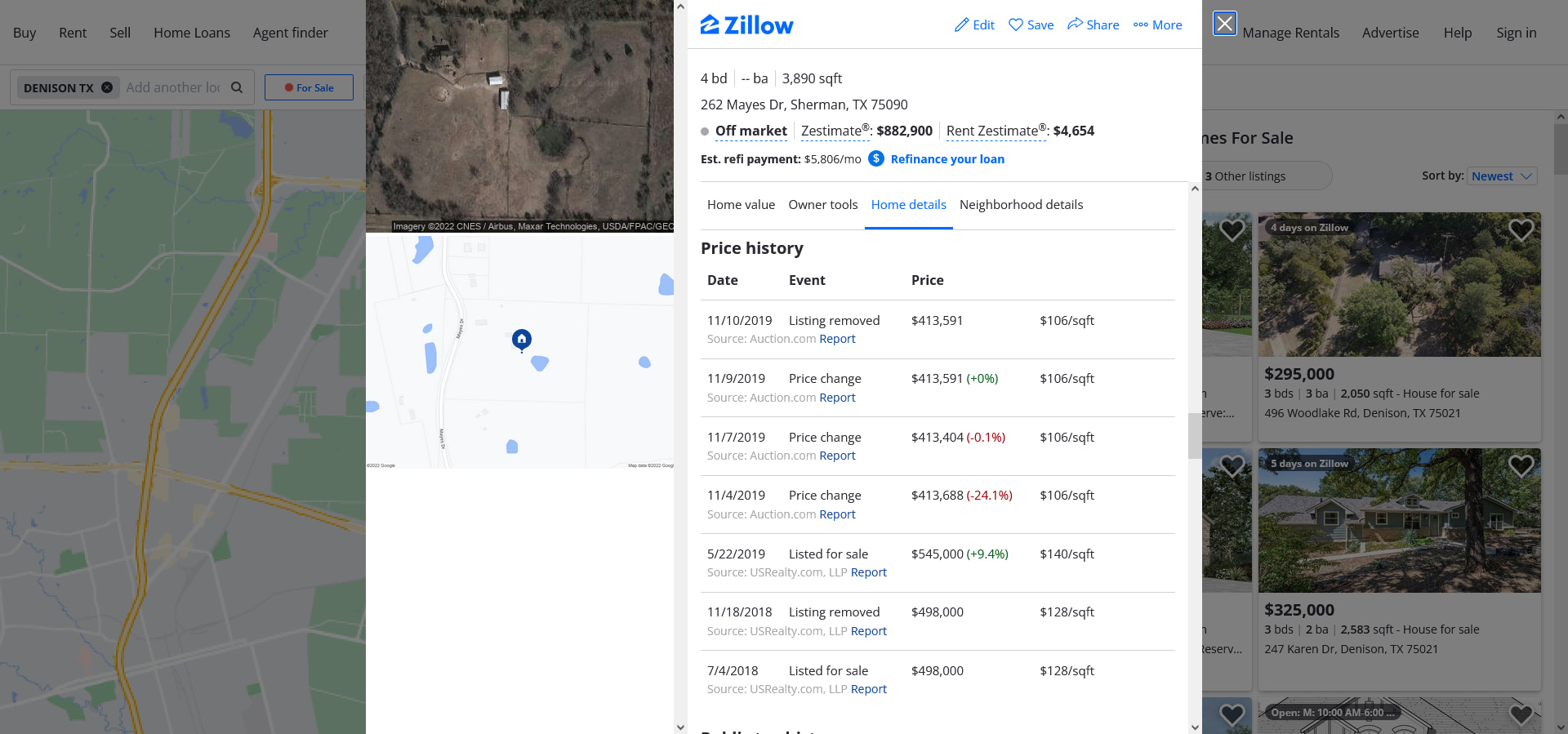Click the Rent Zestimate label link
Screen dimensions: 1568x734
point(996,131)
